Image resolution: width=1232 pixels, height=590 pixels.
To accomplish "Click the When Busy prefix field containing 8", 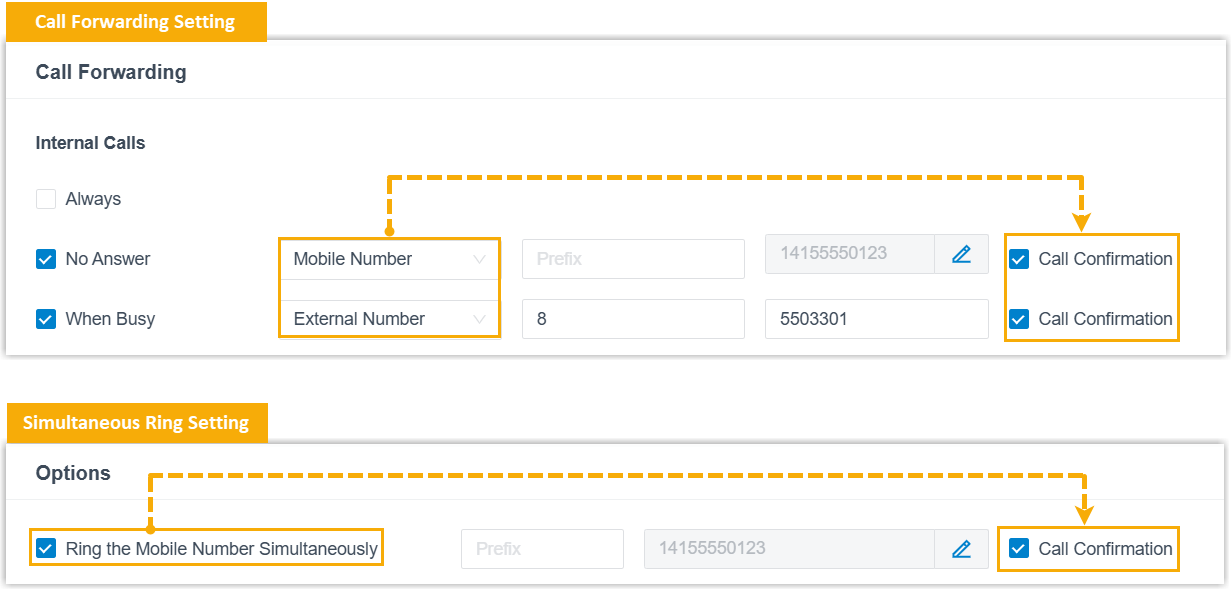I will pyautogui.click(x=633, y=319).
